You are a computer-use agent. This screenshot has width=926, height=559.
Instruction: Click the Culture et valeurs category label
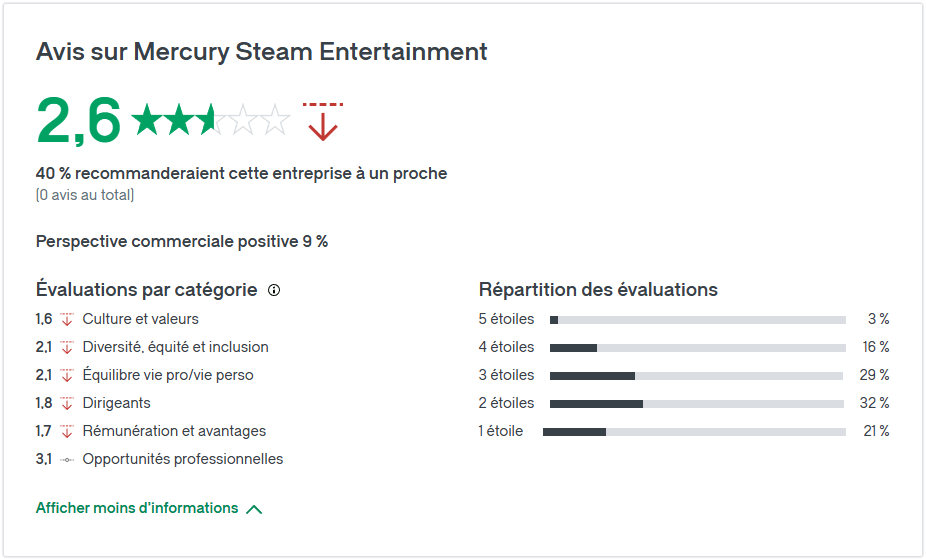141,319
